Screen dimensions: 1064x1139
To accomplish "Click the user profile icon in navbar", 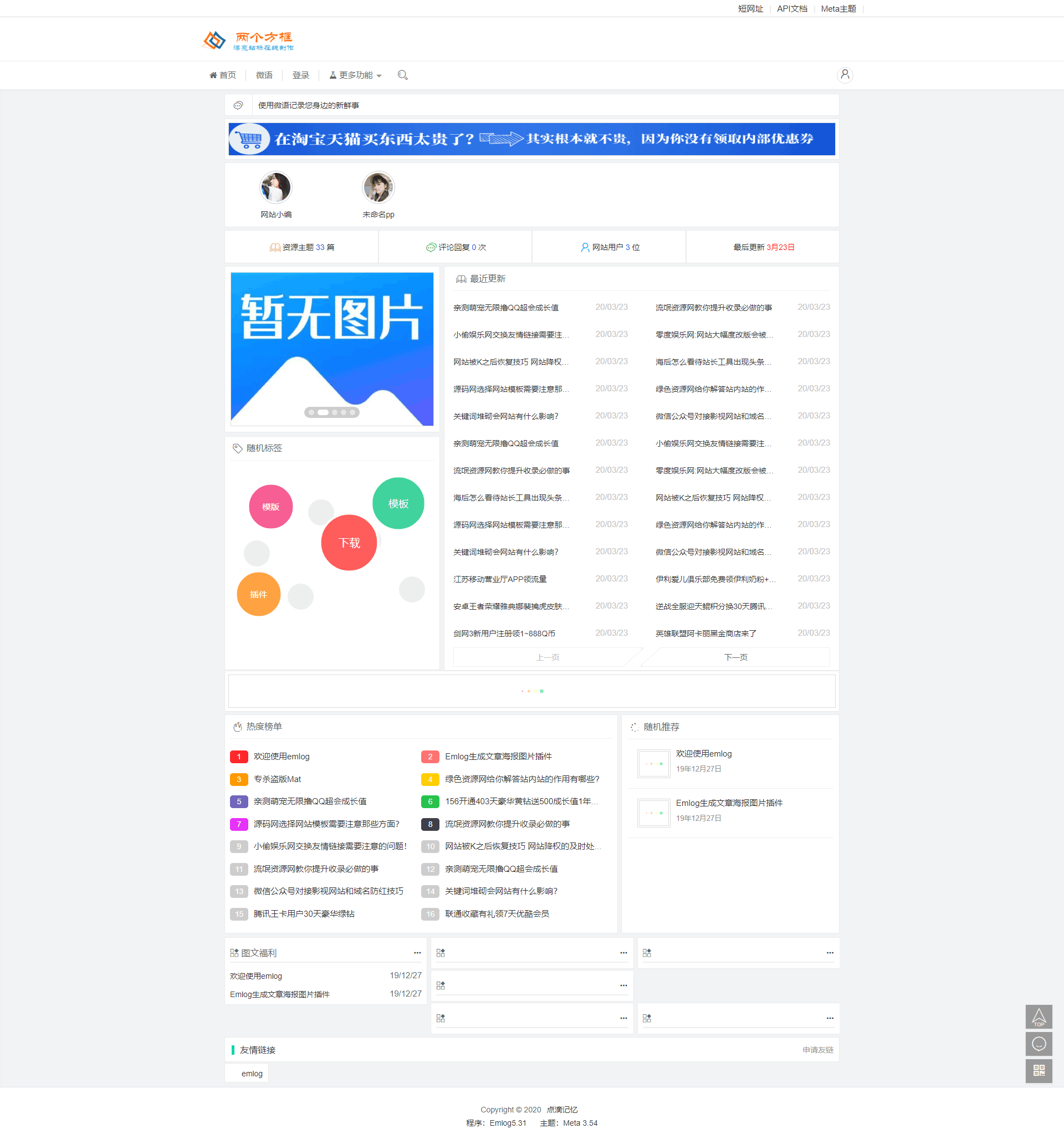I will coord(845,75).
